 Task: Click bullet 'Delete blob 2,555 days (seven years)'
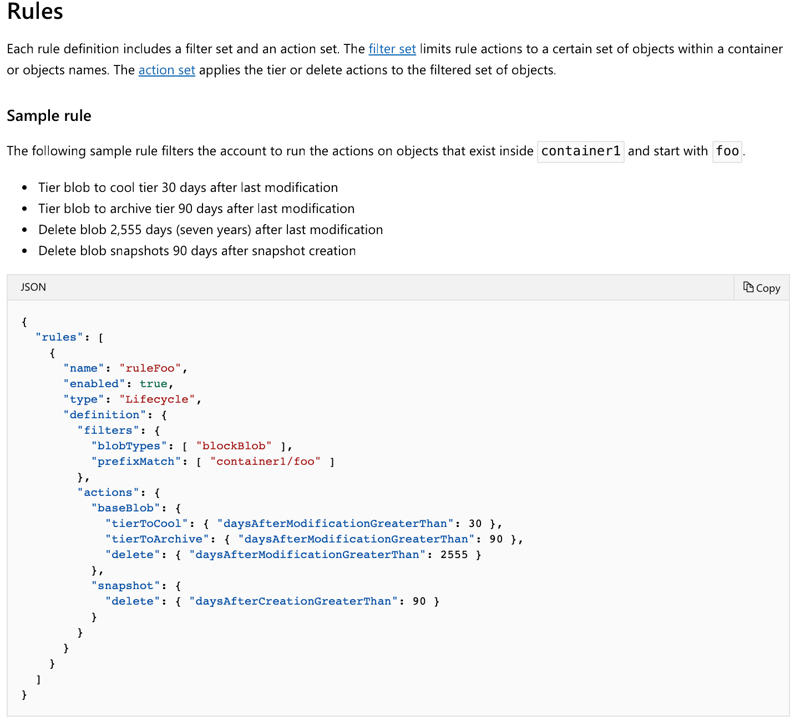click(210, 230)
